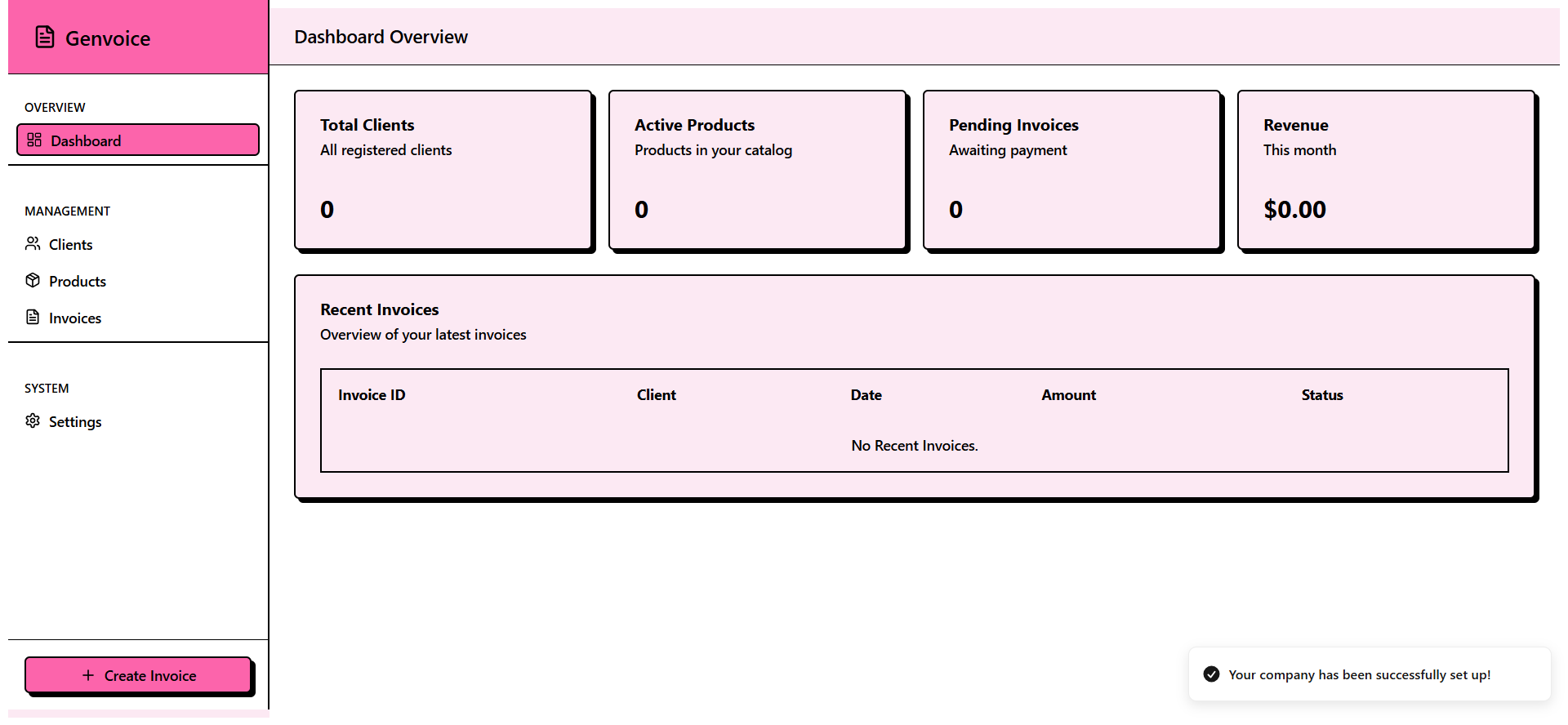
Task: Click the $0.00 revenue value
Action: (x=1294, y=210)
